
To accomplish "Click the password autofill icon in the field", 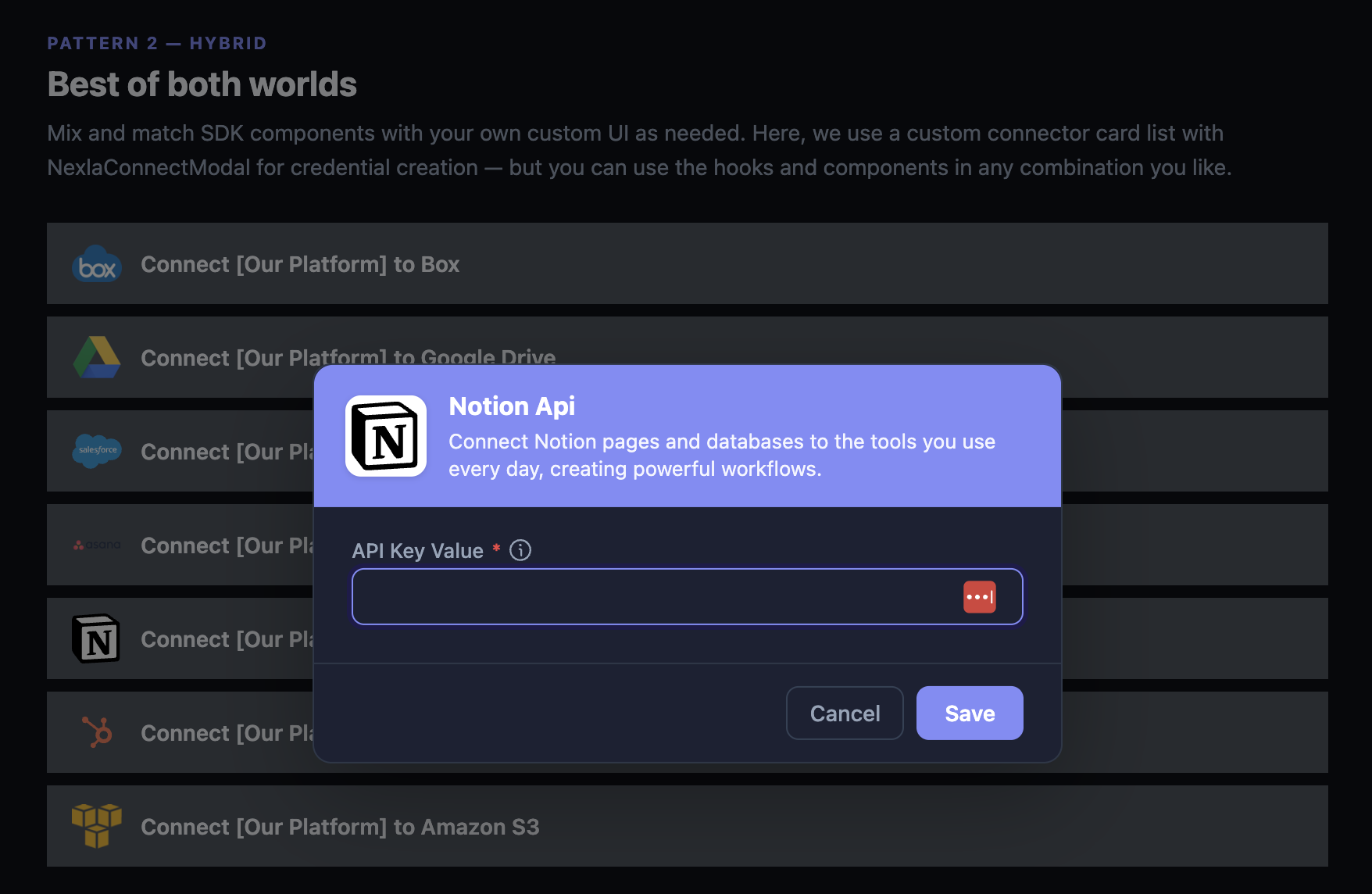I will pyautogui.click(x=981, y=596).
